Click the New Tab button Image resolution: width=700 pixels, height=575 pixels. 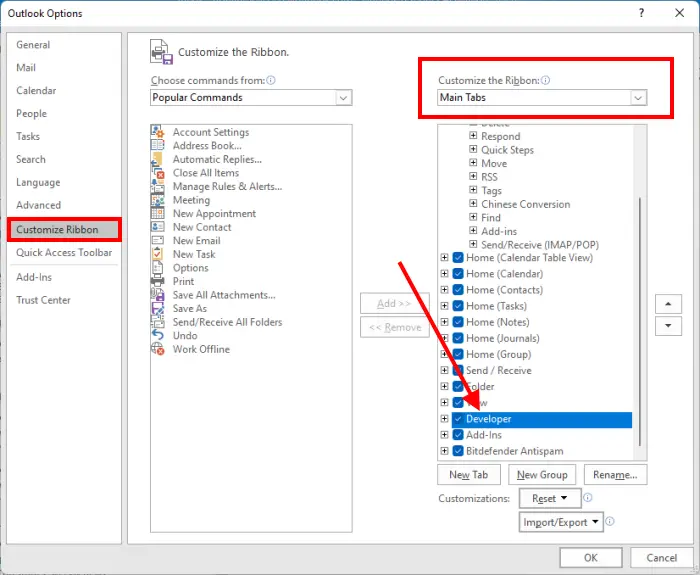coord(469,475)
